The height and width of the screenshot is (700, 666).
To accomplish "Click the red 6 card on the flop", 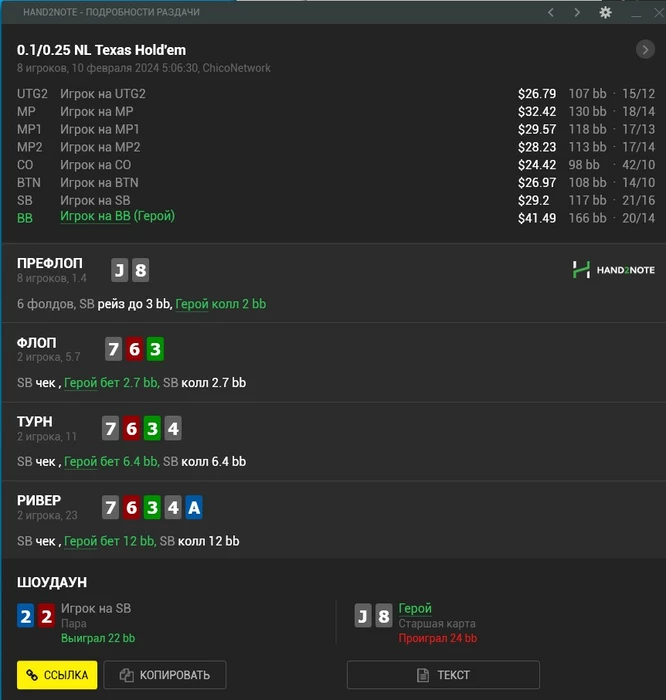I will (134, 349).
